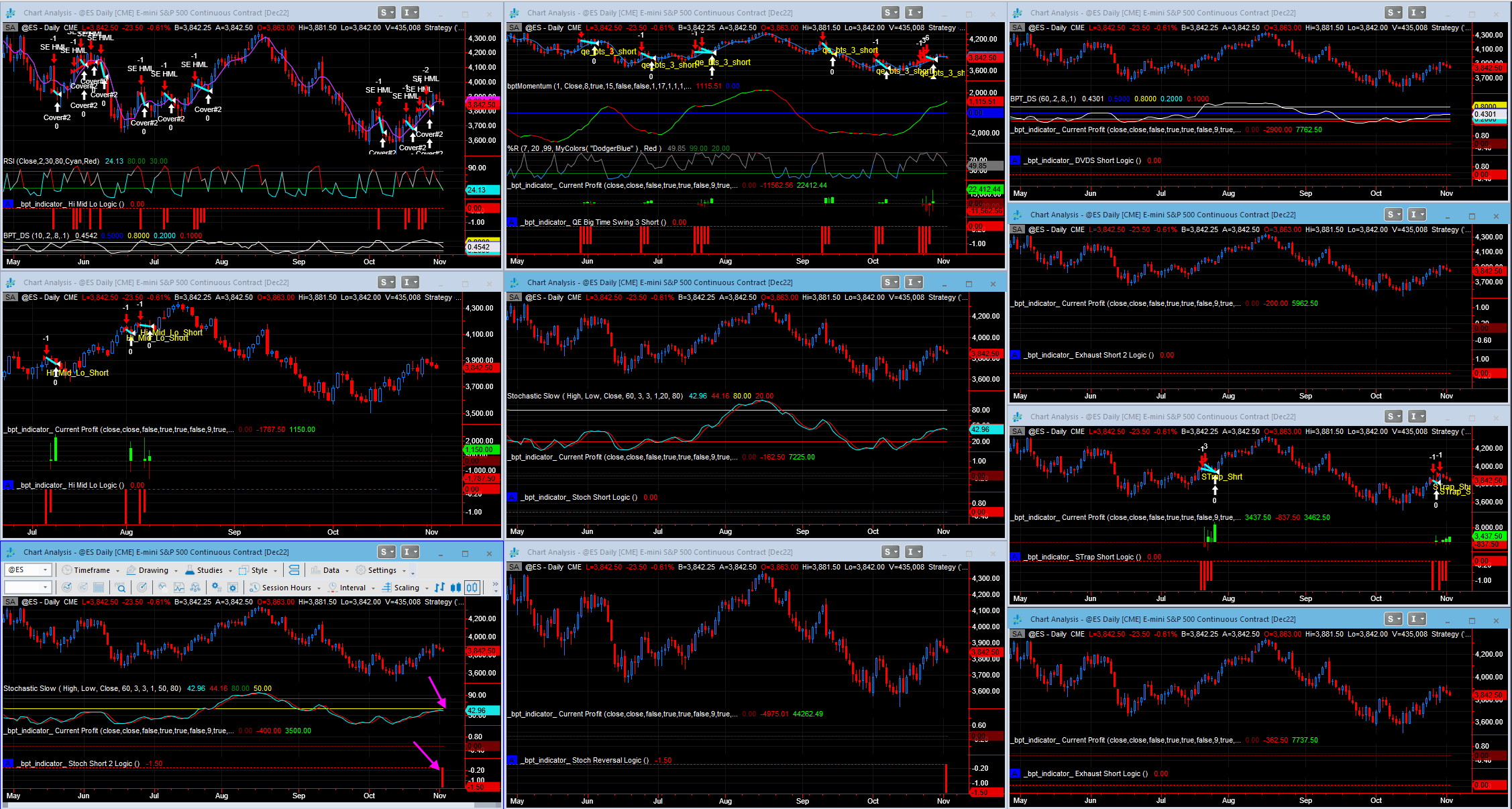Click the chart analysis waveform icon

pos(179,588)
